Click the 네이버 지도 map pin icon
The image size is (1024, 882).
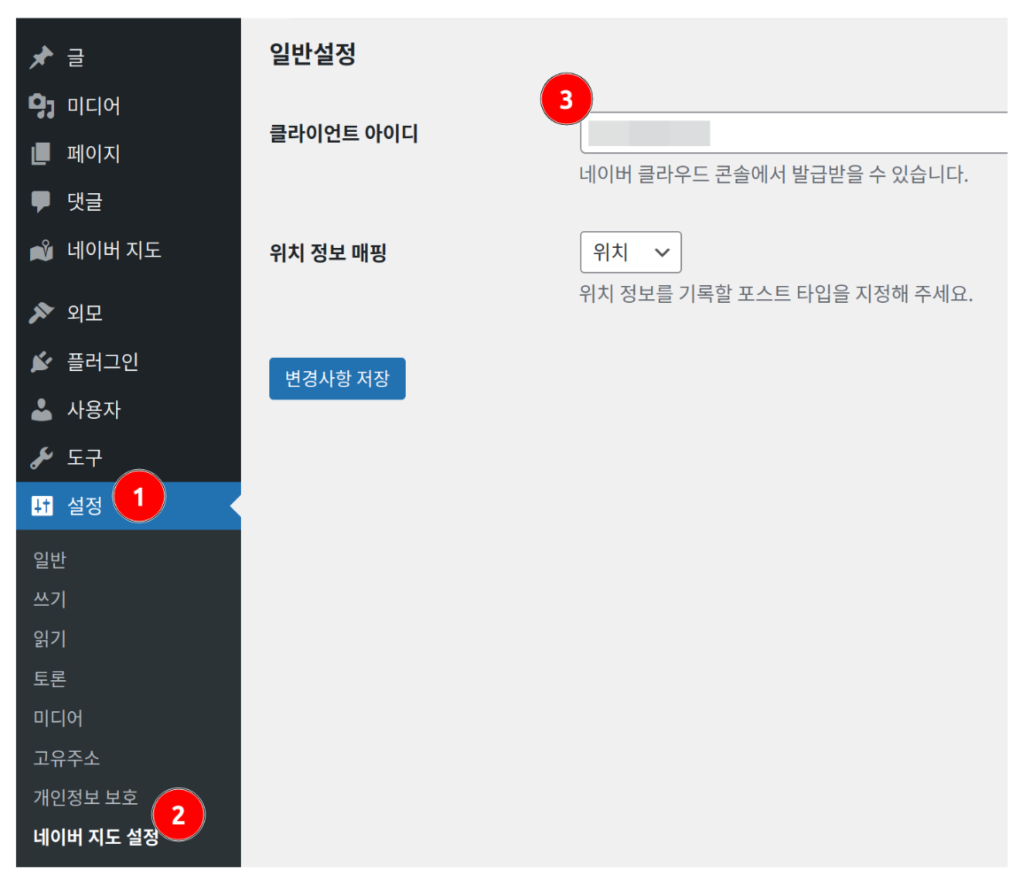tap(41, 250)
